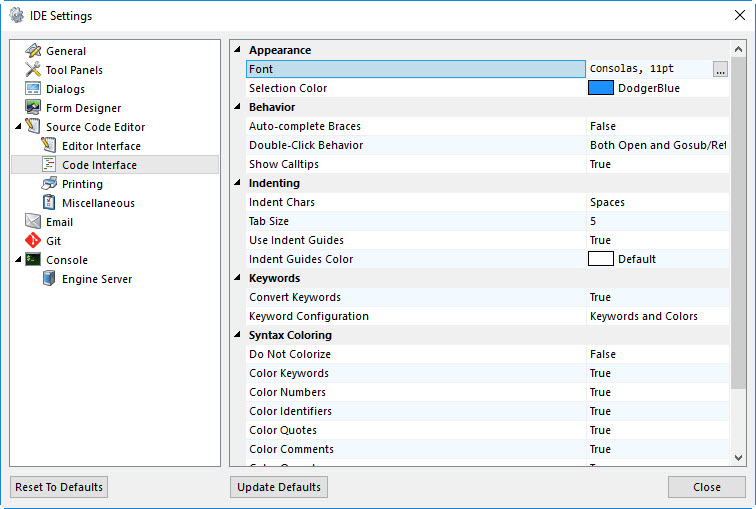Click the Dialogs window icon

33,89
